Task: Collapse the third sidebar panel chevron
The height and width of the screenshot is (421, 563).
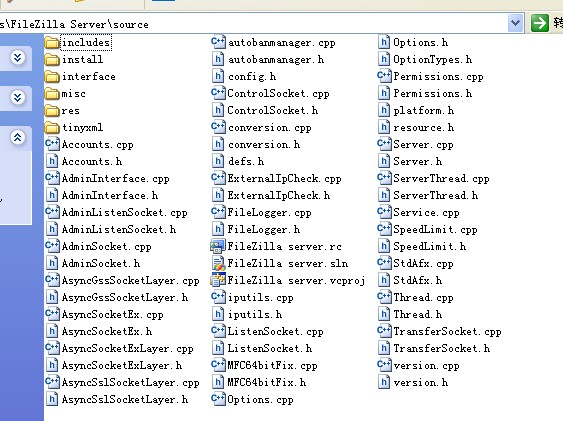Action: [17, 137]
